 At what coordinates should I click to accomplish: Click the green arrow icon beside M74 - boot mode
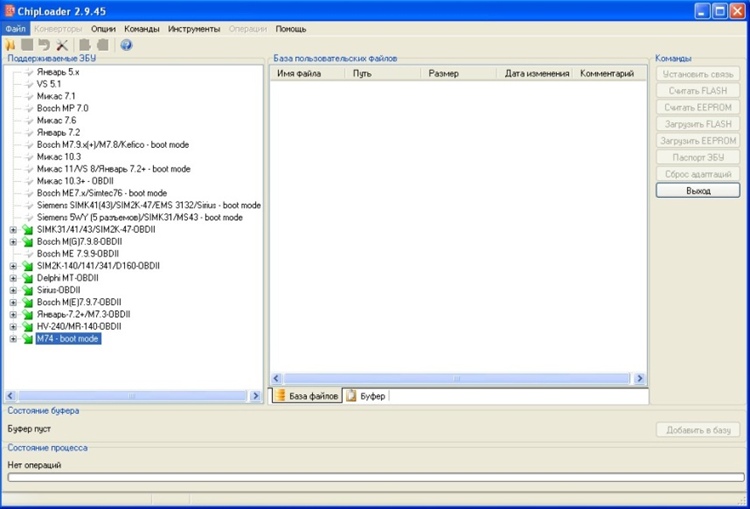tap(27, 339)
